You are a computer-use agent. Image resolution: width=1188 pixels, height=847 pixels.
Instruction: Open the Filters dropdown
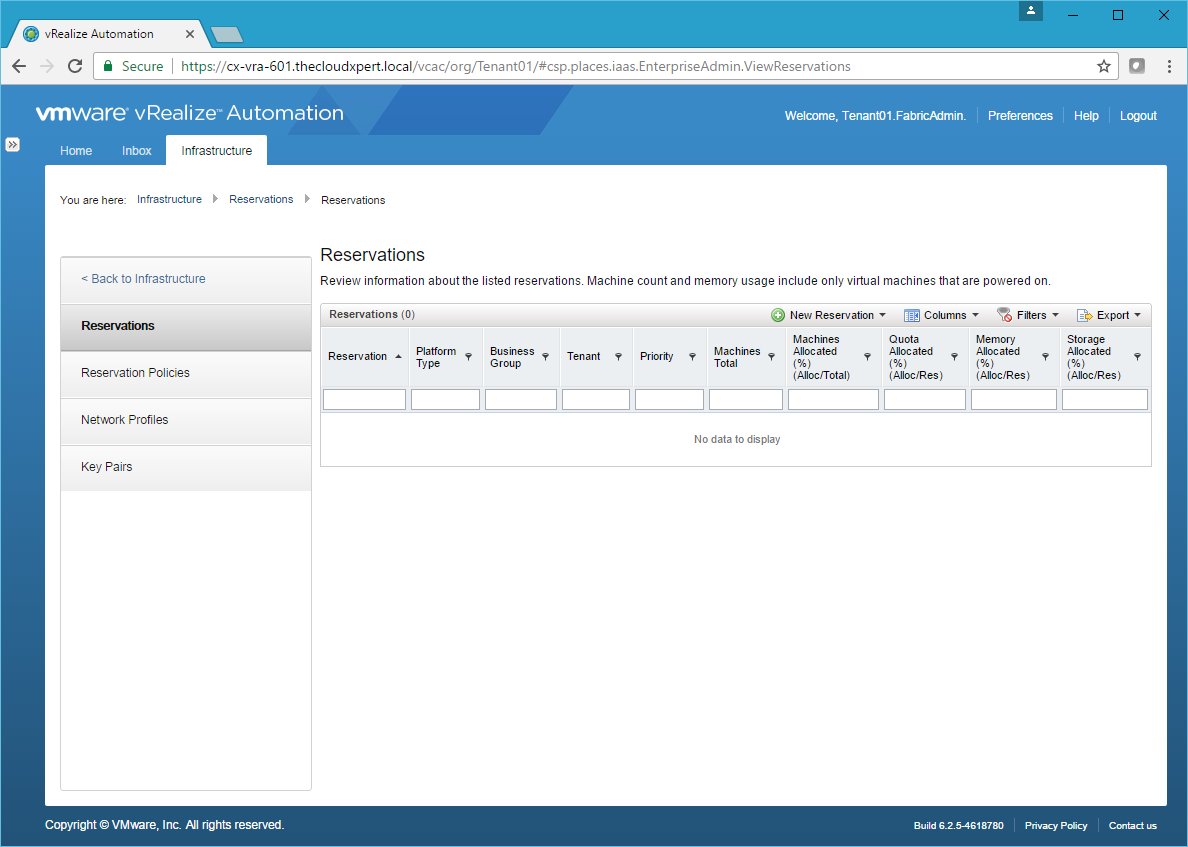(1029, 315)
